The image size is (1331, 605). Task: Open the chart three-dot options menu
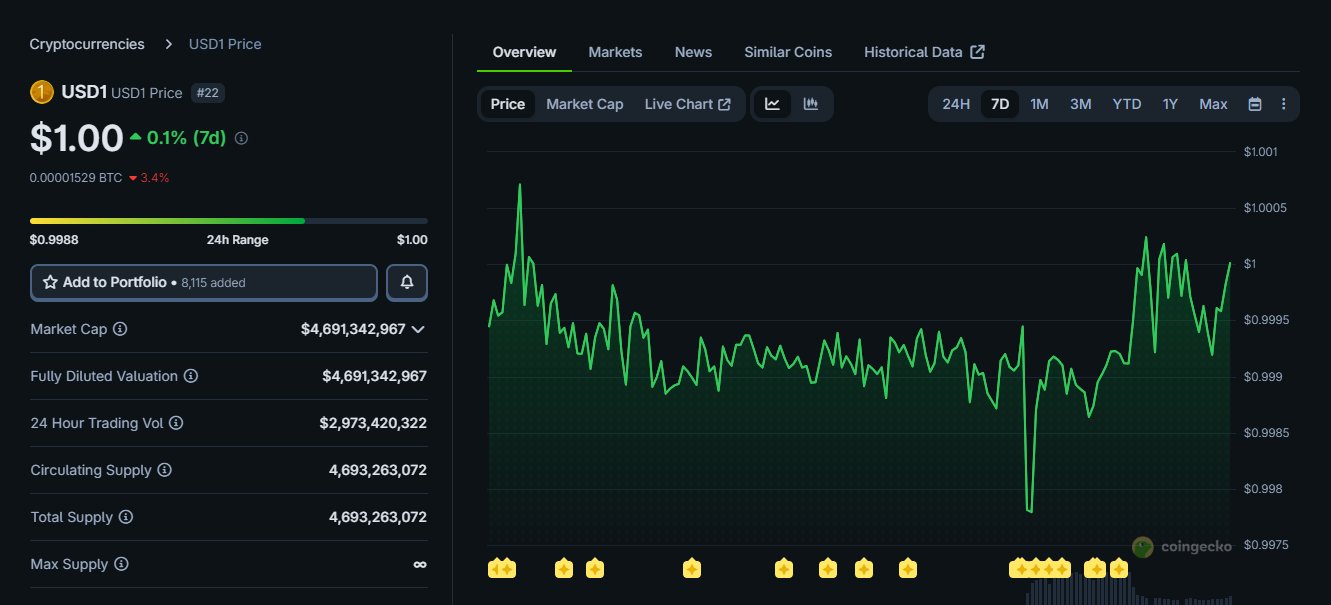coord(1284,104)
